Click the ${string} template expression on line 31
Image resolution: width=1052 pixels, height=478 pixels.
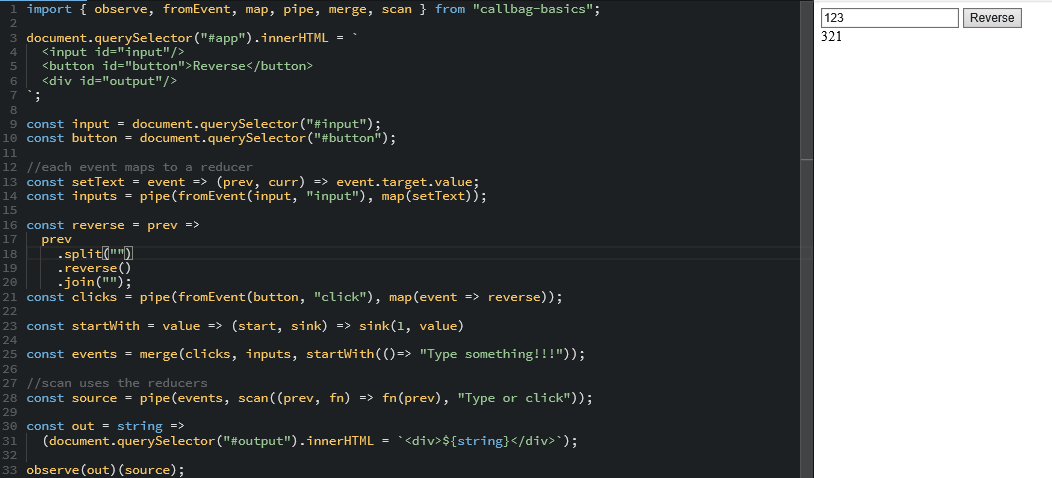pos(476,441)
